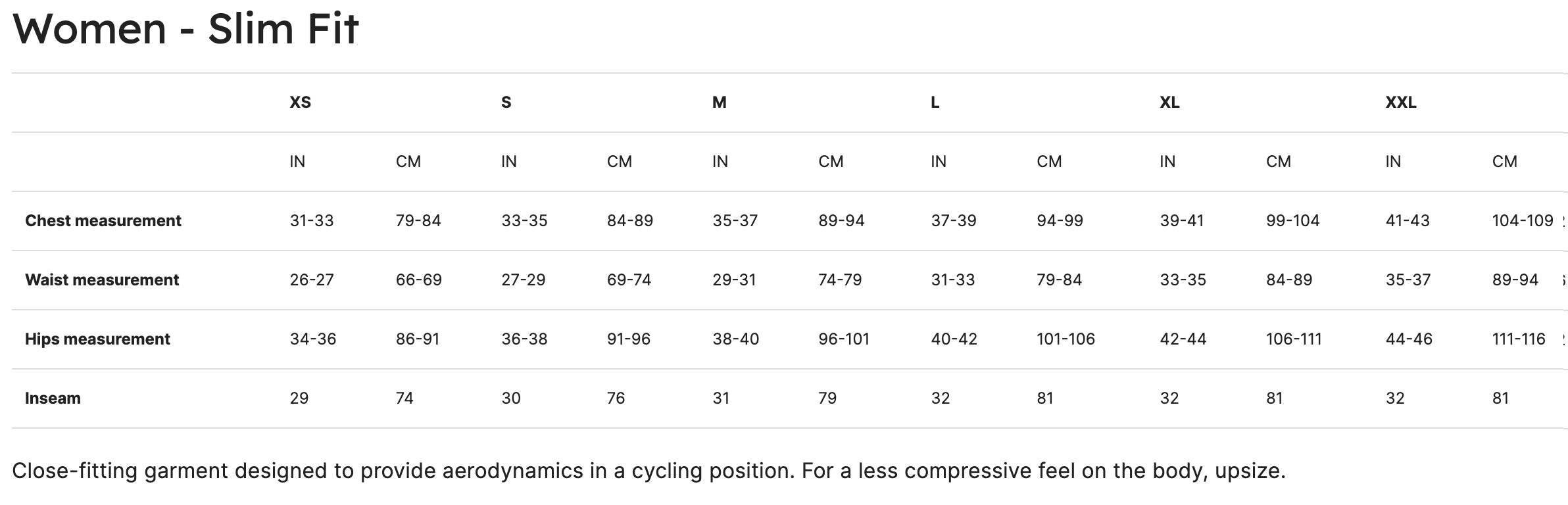
Task: Click the Chest measurement row label
Action: coord(103,221)
